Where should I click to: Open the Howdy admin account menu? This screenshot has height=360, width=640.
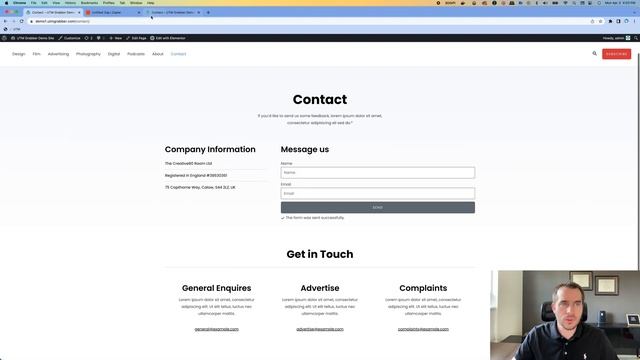(616, 38)
